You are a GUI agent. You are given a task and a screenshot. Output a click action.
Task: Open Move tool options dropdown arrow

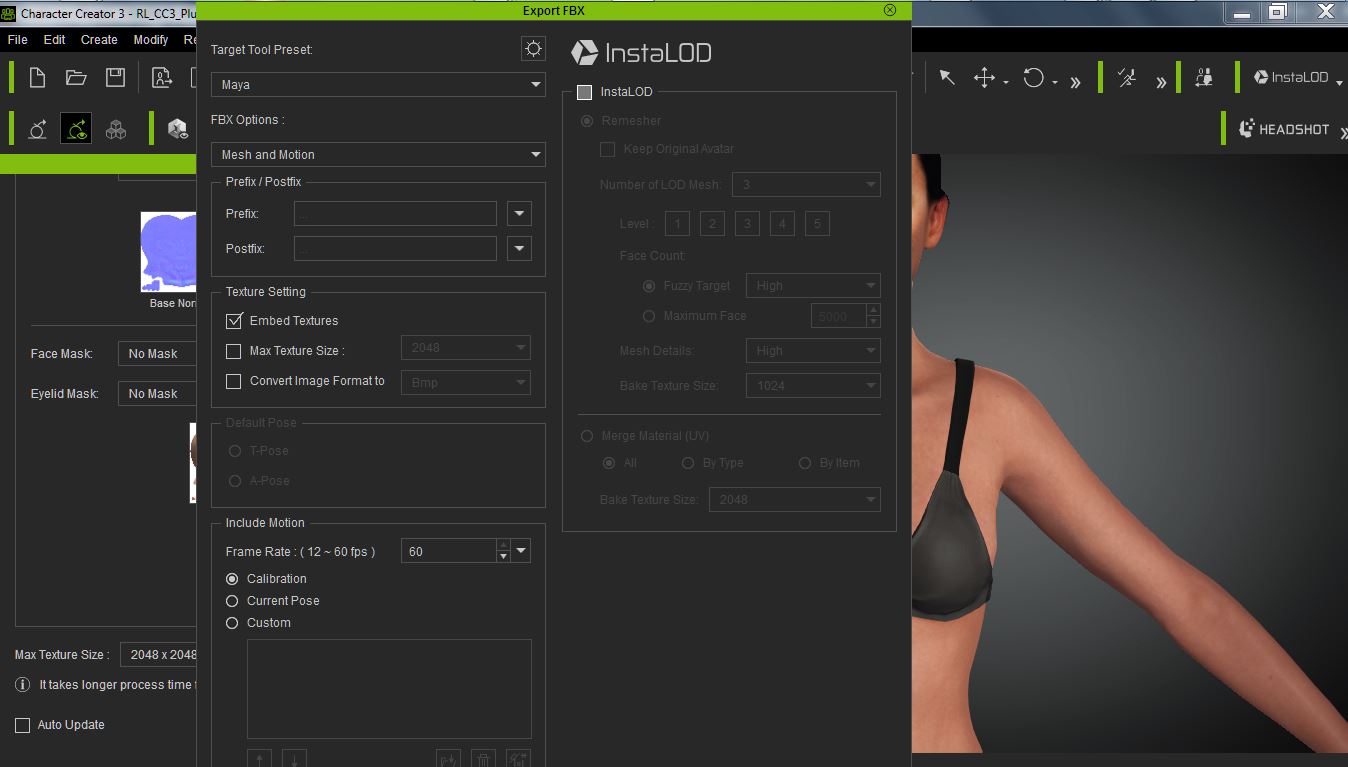(x=1006, y=83)
